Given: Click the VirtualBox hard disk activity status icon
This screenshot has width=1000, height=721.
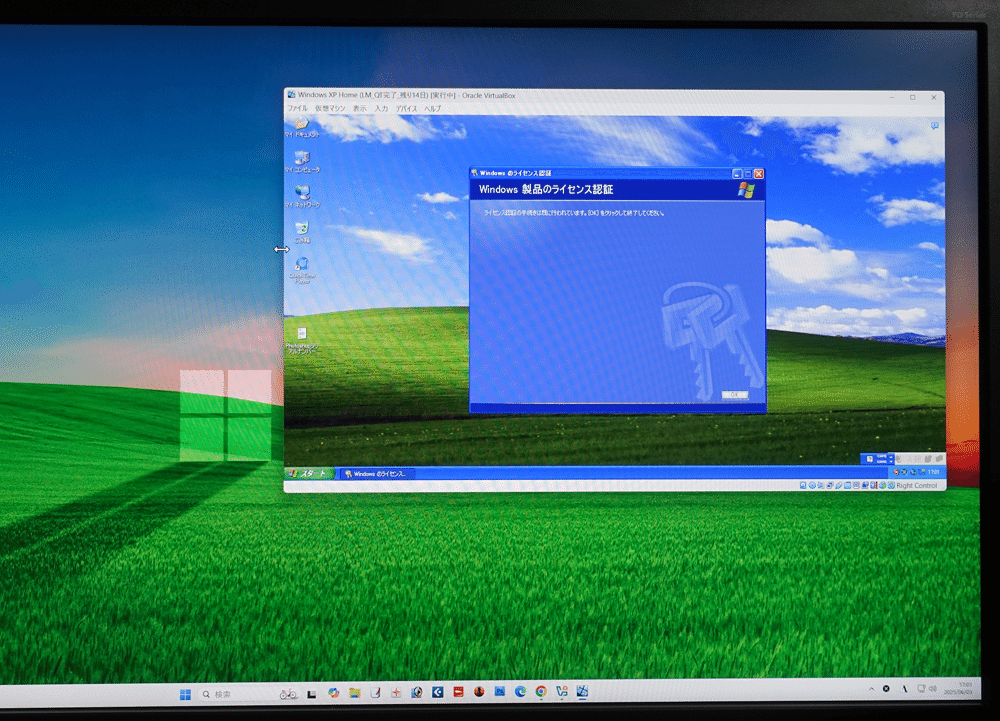Looking at the screenshot, I should tap(803, 485).
